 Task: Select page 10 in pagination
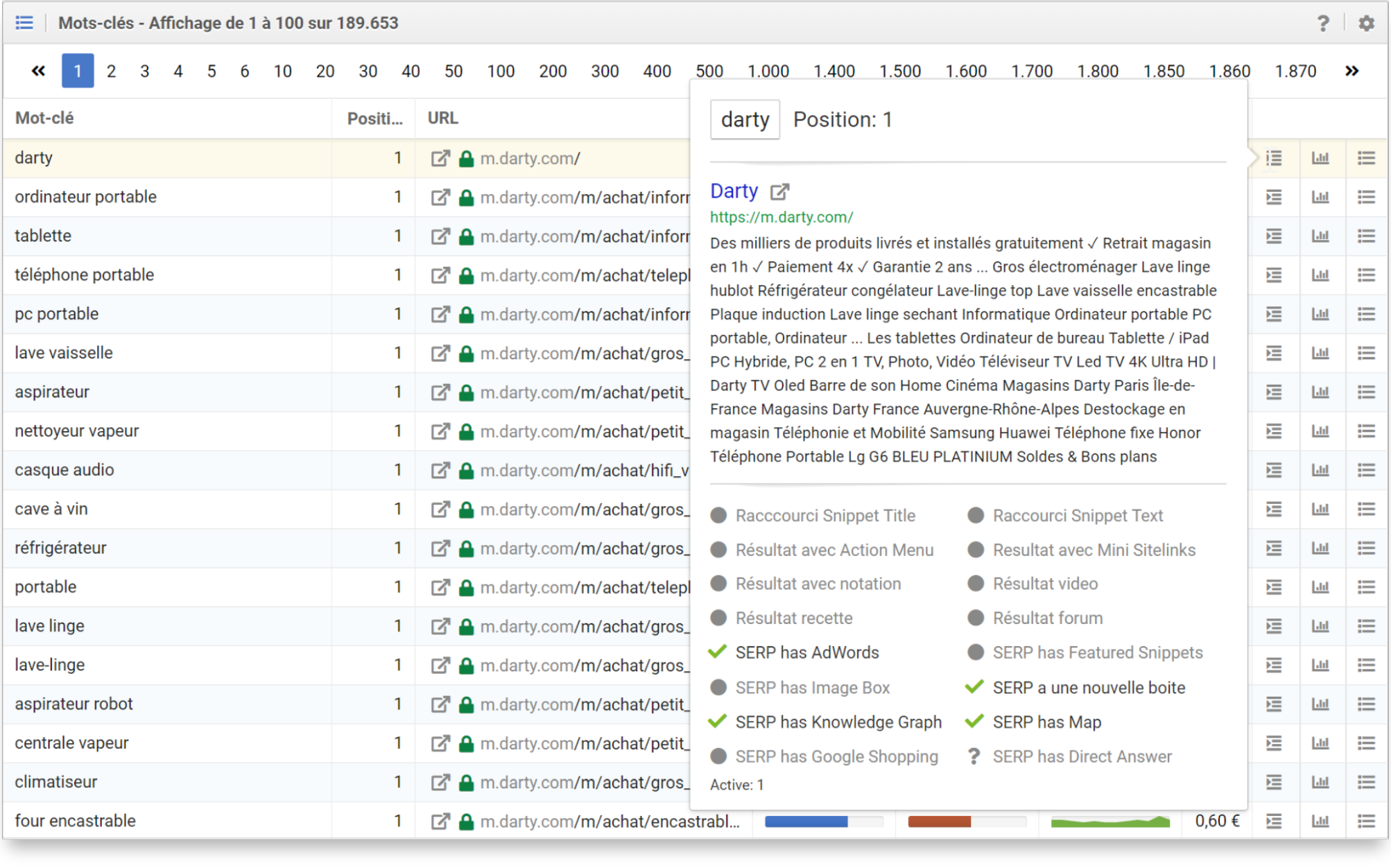pyautogui.click(x=282, y=71)
